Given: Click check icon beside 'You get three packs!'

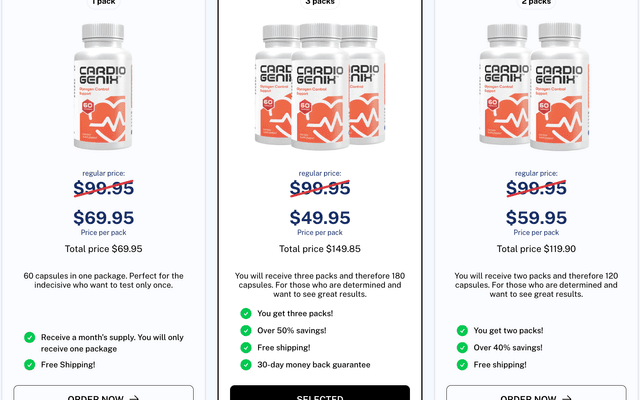Looking at the screenshot, I should 246,313.
